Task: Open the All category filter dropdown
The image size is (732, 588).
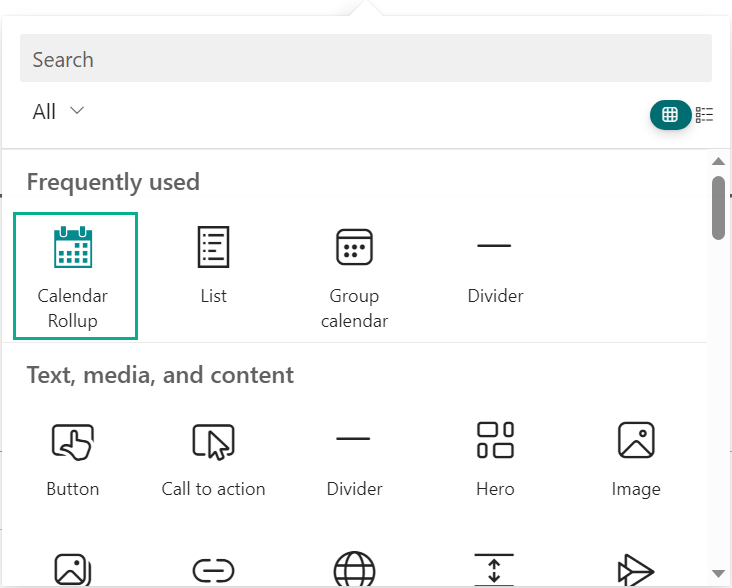Action: (x=58, y=112)
